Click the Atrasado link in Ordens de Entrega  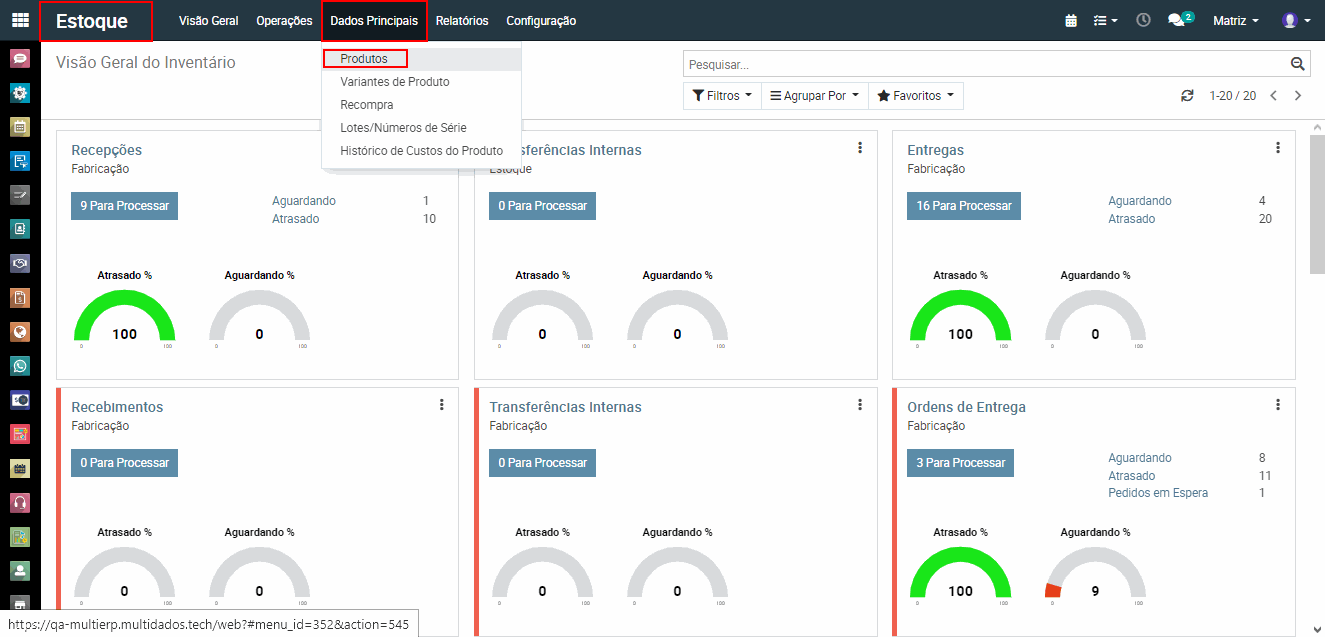pyautogui.click(x=1131, y=476)
